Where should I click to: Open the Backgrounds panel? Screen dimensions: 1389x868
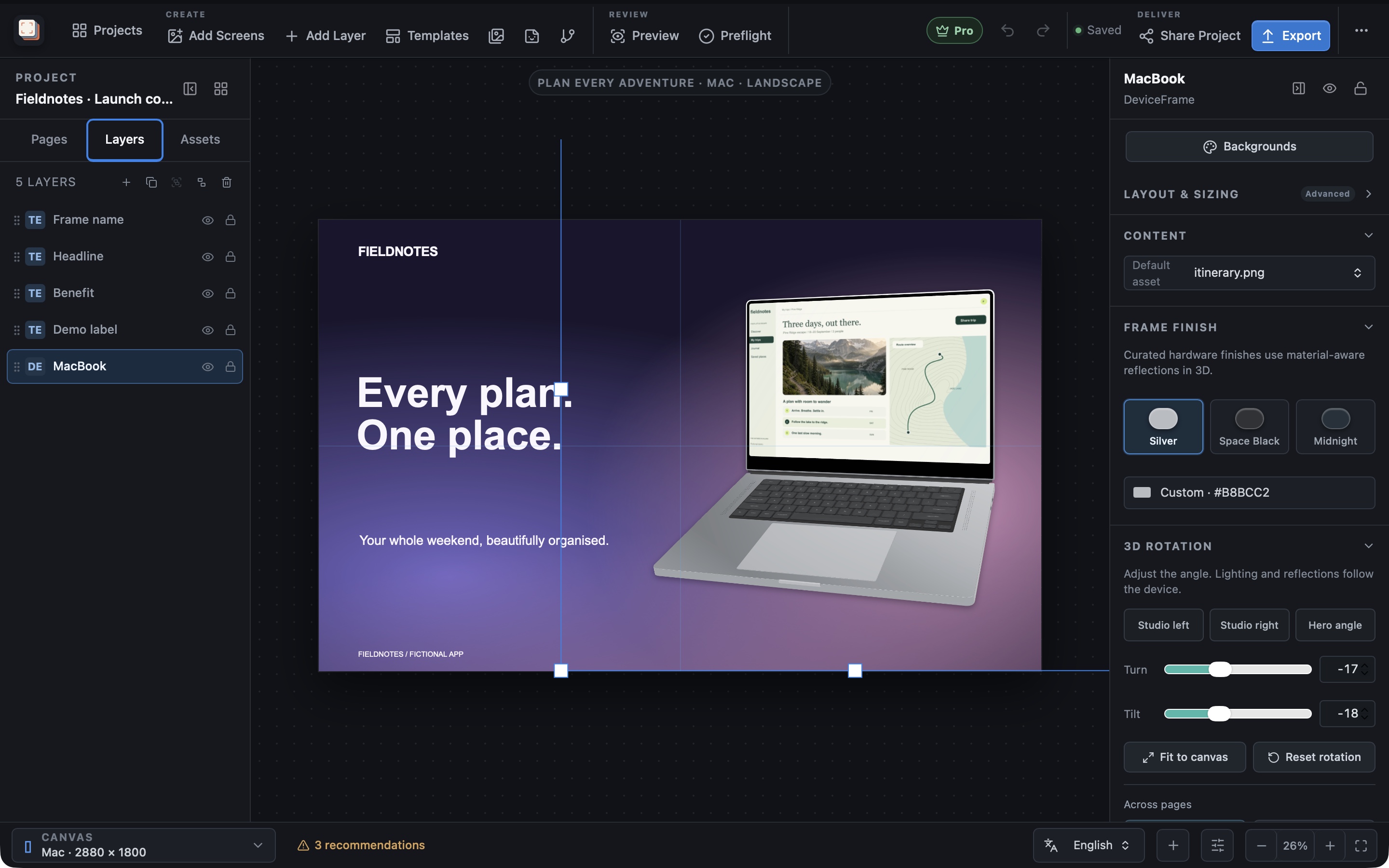1249,147
